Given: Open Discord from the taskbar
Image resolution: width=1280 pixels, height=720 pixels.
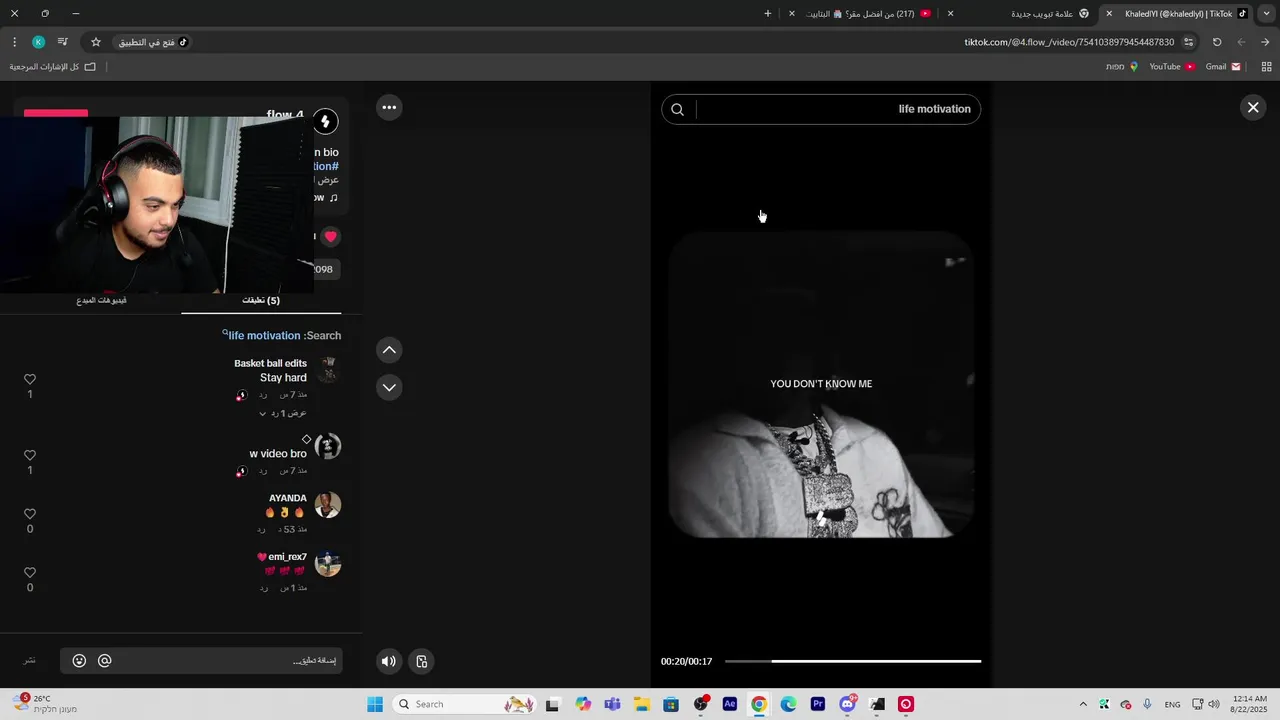Looking at the screenshot, I should click(848, 704).
